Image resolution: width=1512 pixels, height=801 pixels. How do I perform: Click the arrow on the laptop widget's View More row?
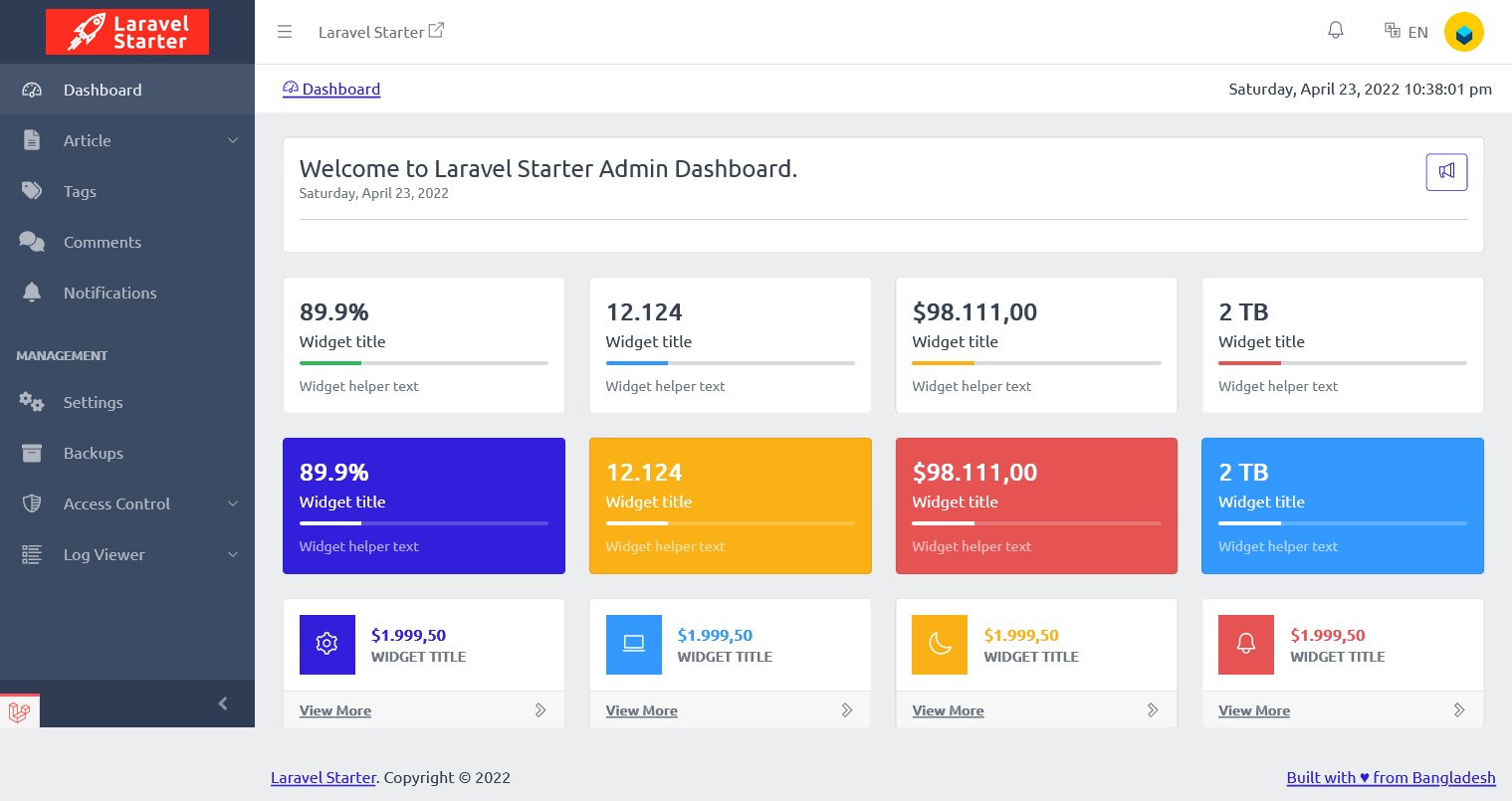pyautogui.click(x=847, y=710)
